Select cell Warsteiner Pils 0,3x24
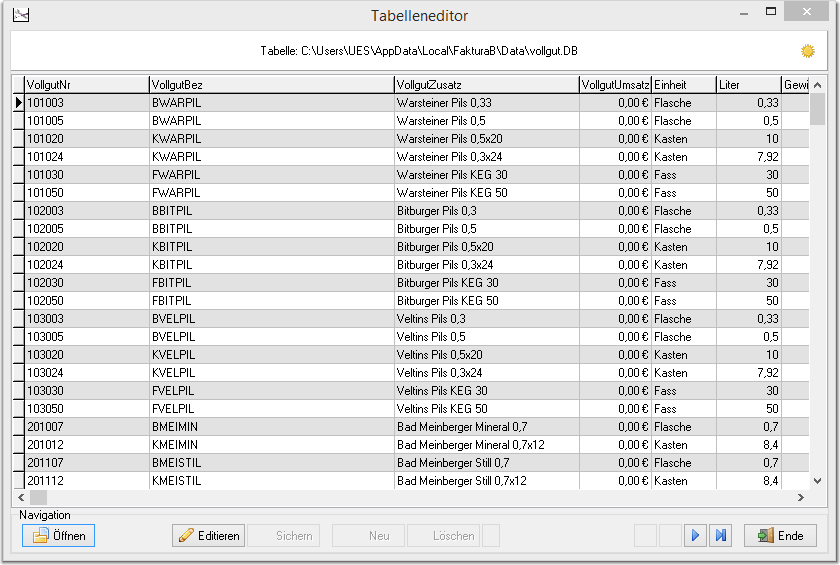 [x=487, y=157]
